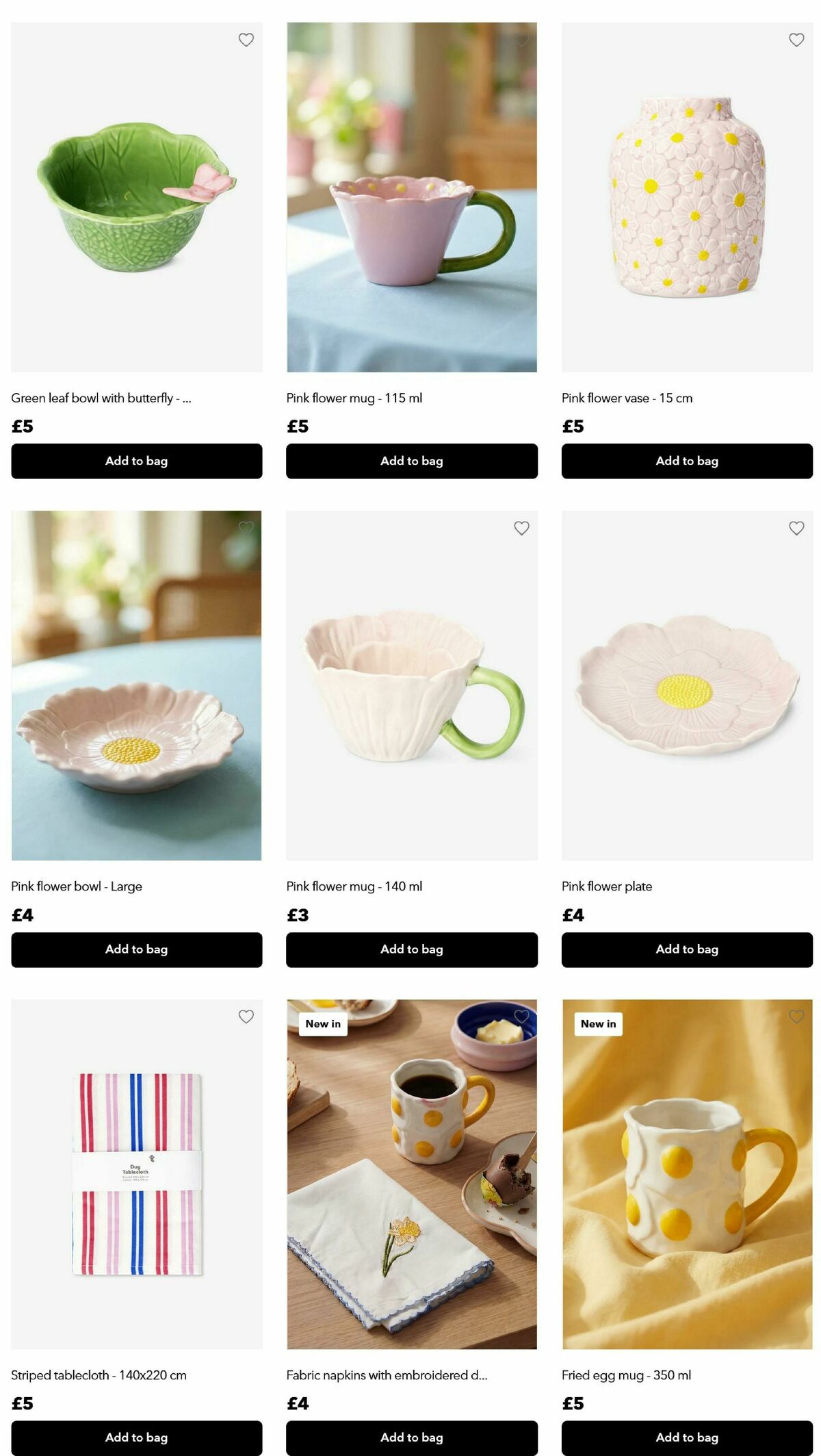821x1456 pixels.
Task: Favorite the Fried egg mug heart icon
Action: [x=796, y=1017]
